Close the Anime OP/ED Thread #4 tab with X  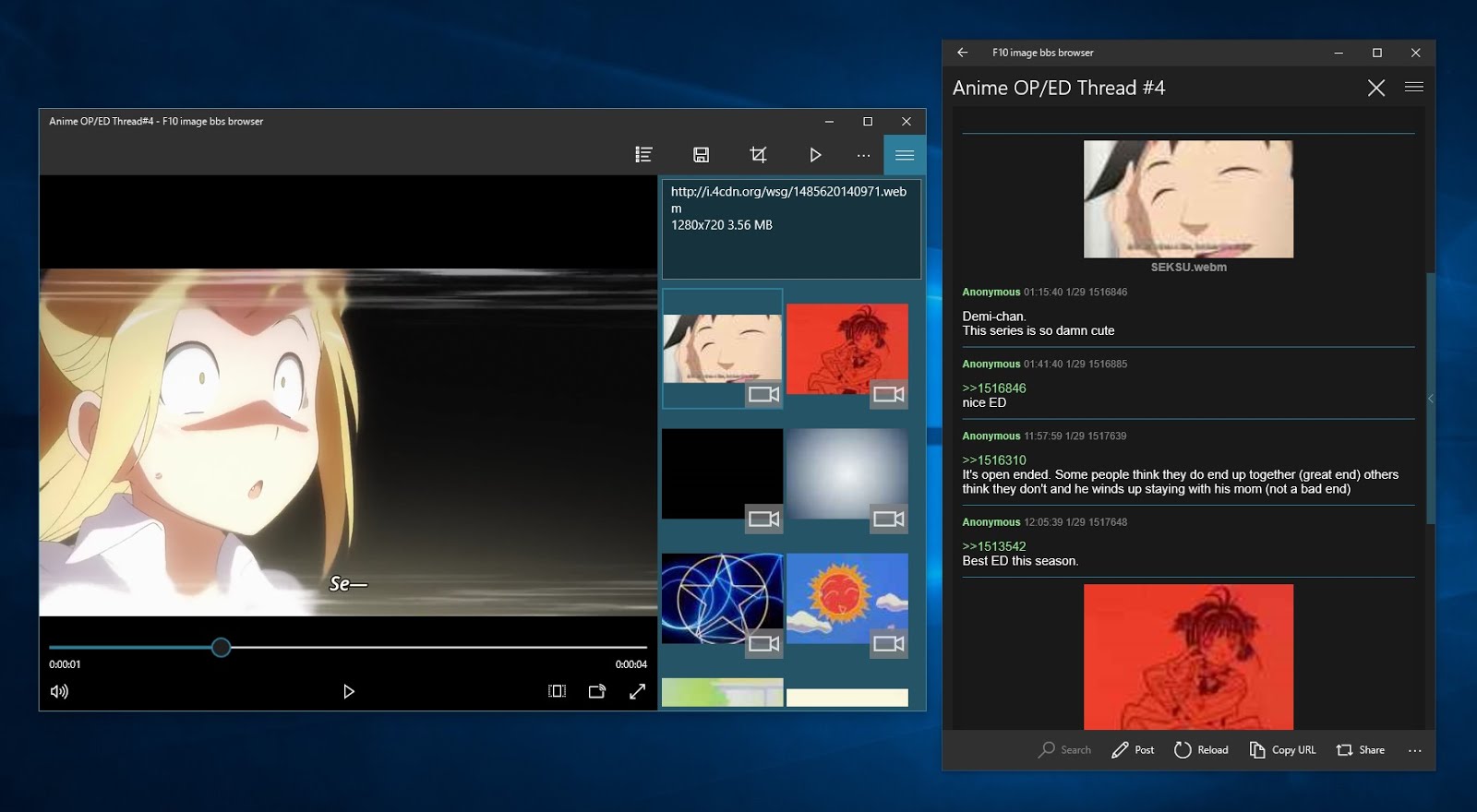pos(1375,88)
